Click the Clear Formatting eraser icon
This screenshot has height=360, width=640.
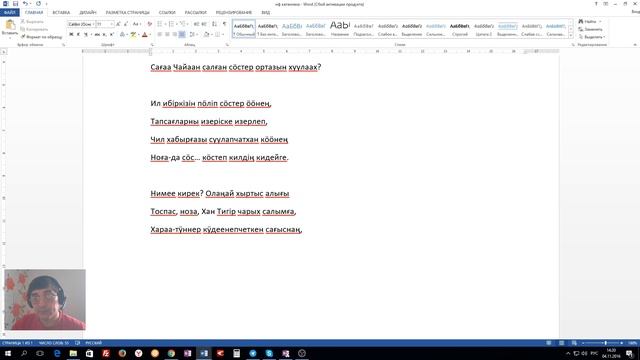click(149, 24)
